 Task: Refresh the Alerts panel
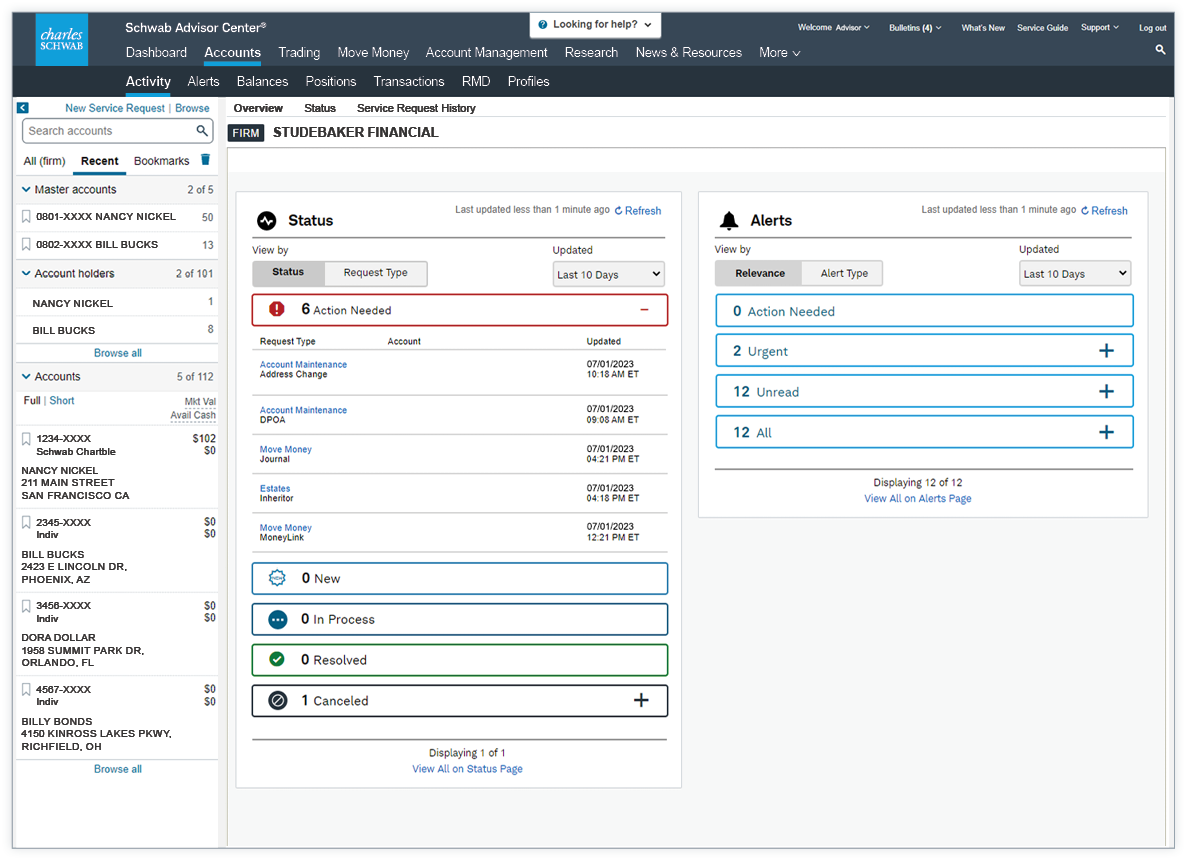(x=1104, y=211)
